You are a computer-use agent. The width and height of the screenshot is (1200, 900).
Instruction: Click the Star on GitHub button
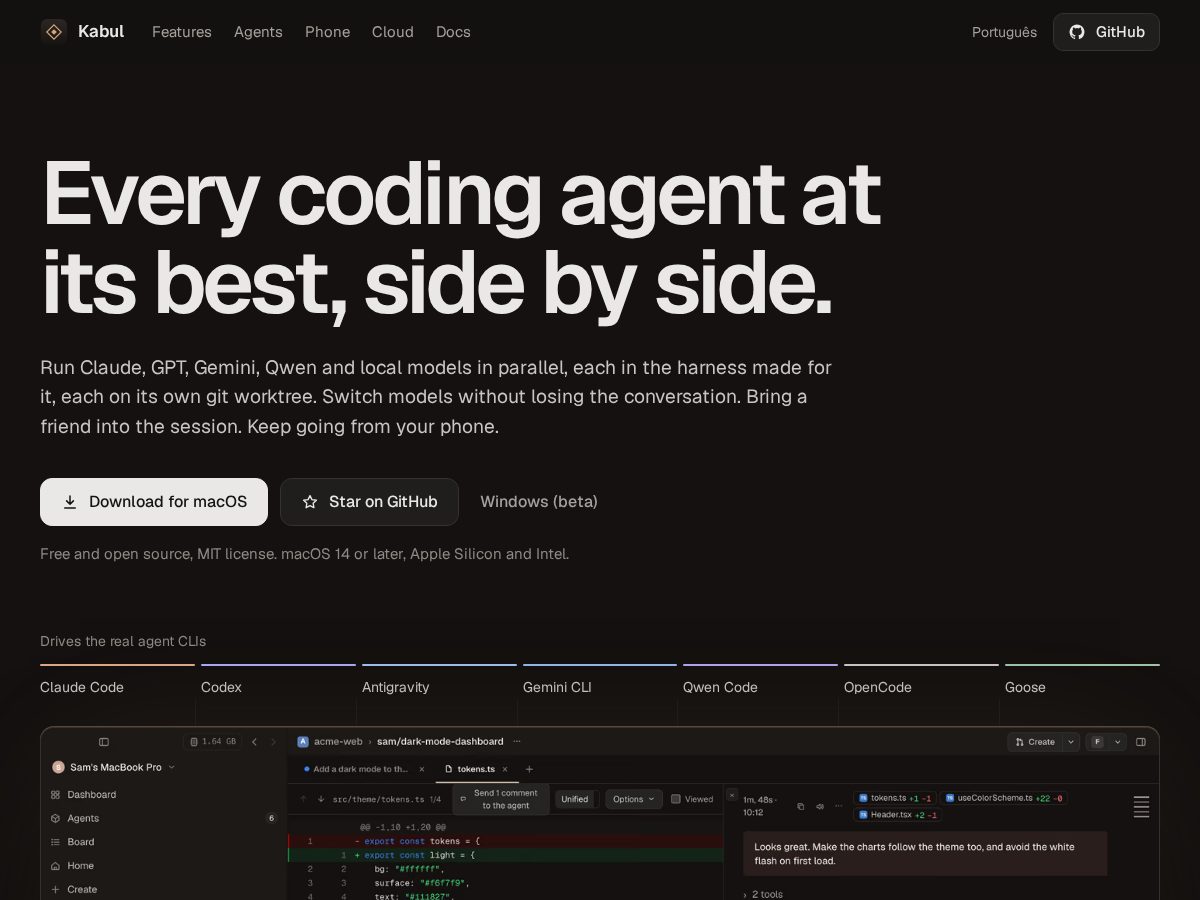click(369, 502)
